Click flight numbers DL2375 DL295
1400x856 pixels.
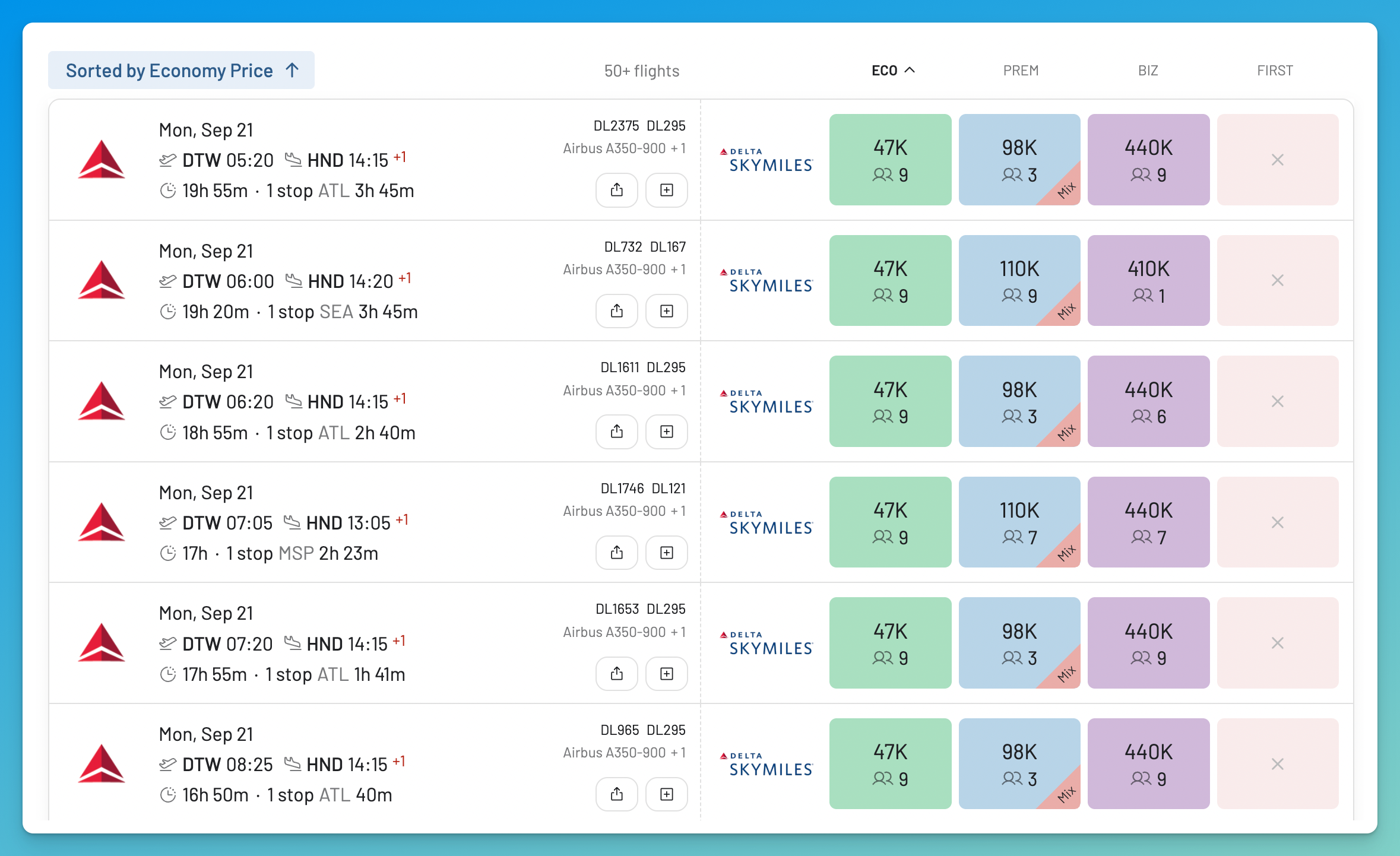[639, 126]
